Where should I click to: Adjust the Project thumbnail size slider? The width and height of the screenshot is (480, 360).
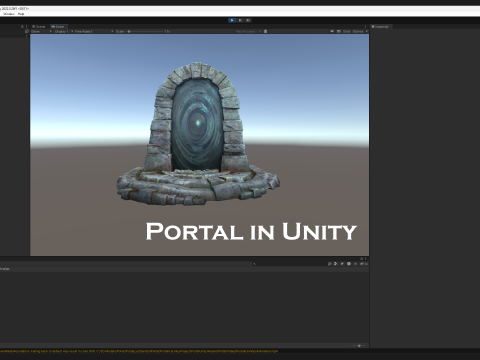[x=359, y=346]
